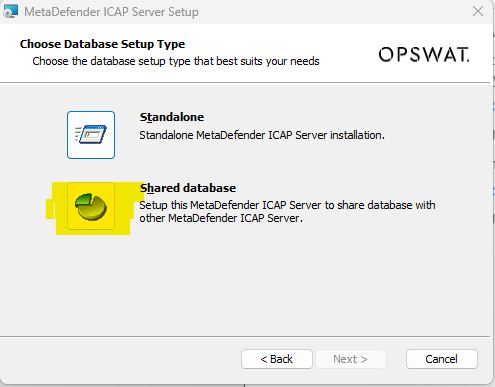Click the 'Setup this MetaDefender ICAP Server' description line

pyautogui.click(x=287, y=205)
